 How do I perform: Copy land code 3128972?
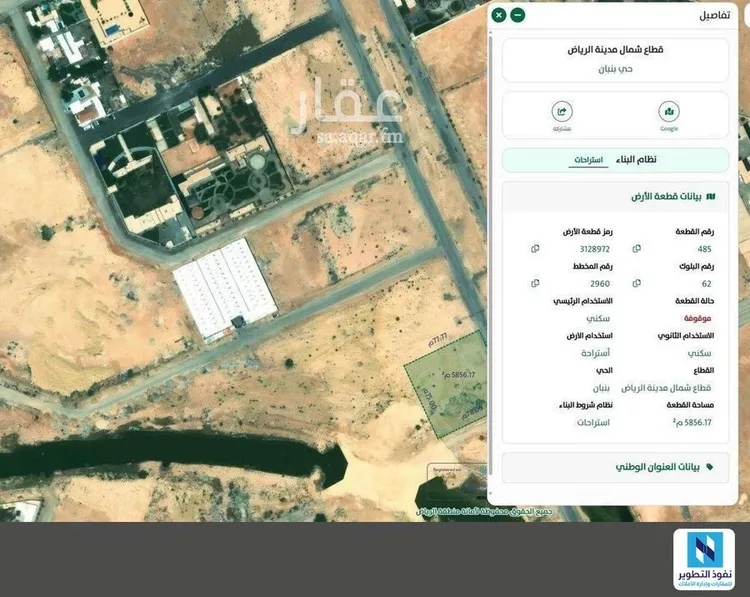coord(535,249)
